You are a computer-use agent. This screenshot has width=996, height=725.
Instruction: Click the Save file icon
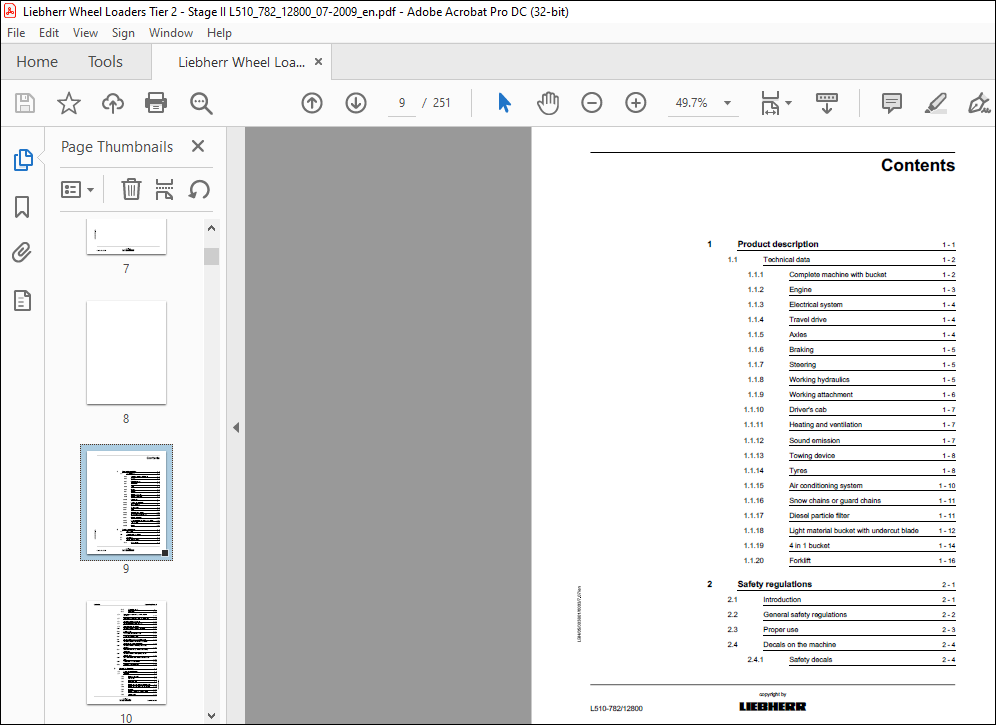pos(25,103)
